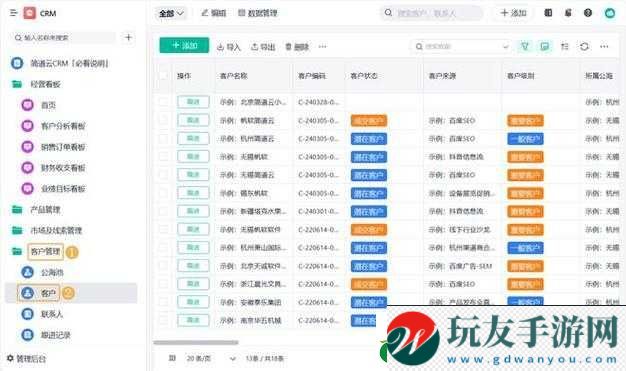Viewport: 626px width, 371px height.
Task: Click the orange status tag in 帆软简道云 row
Action: click(369, 121)
